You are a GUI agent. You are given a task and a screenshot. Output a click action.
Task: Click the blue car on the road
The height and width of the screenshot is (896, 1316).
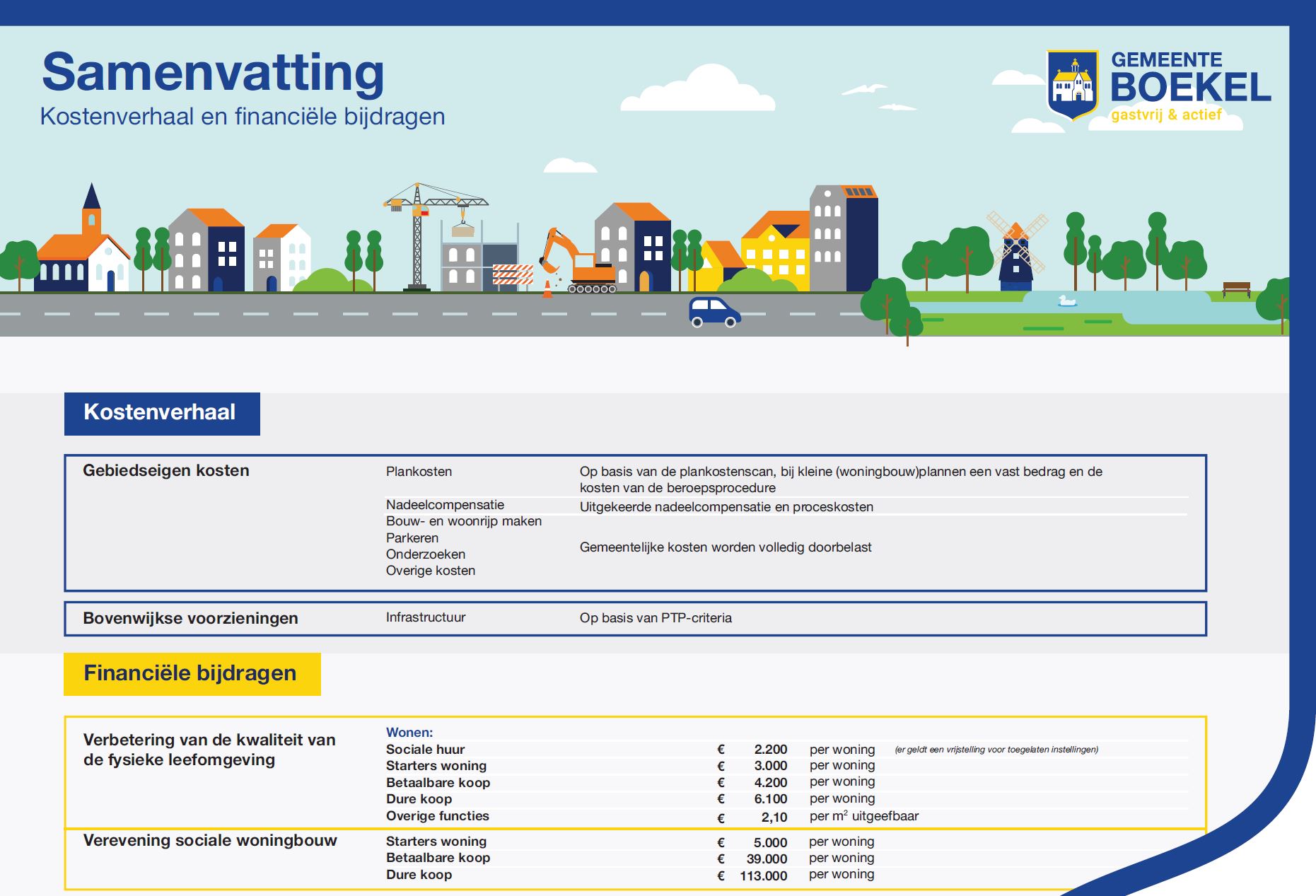point(714,312)
